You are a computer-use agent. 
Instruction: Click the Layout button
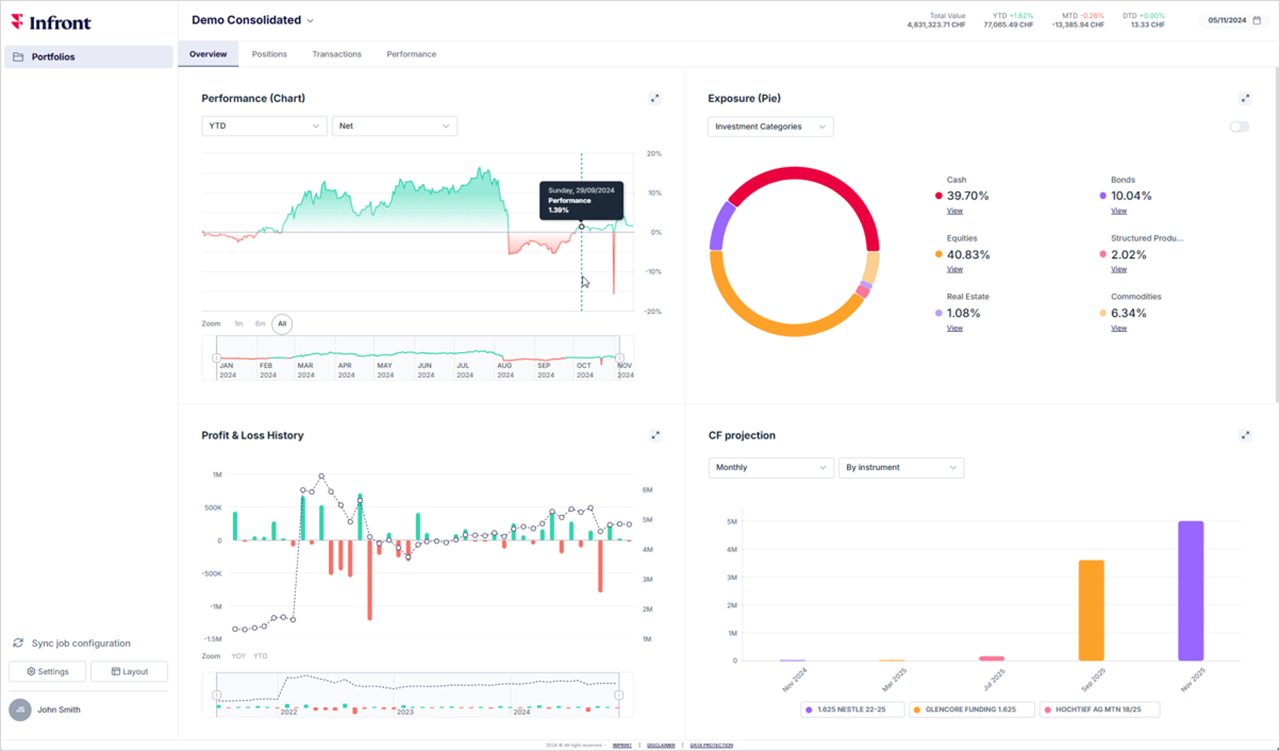pos(129,671)
